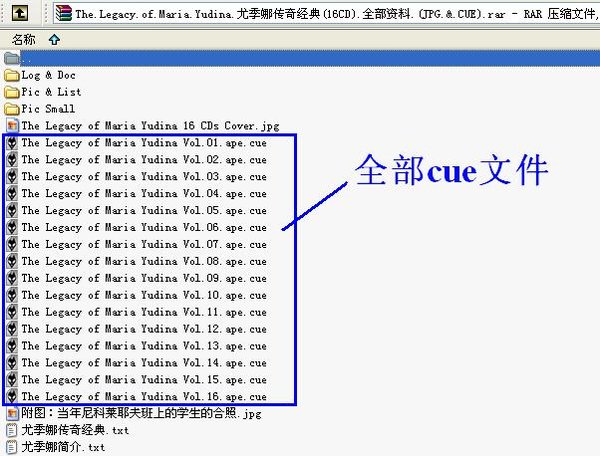The width and height of the screenshot is (600, 456).
Task: Click the text file icon of 尤季娜传奇经典.txt
Action: (x=12, y=430)
